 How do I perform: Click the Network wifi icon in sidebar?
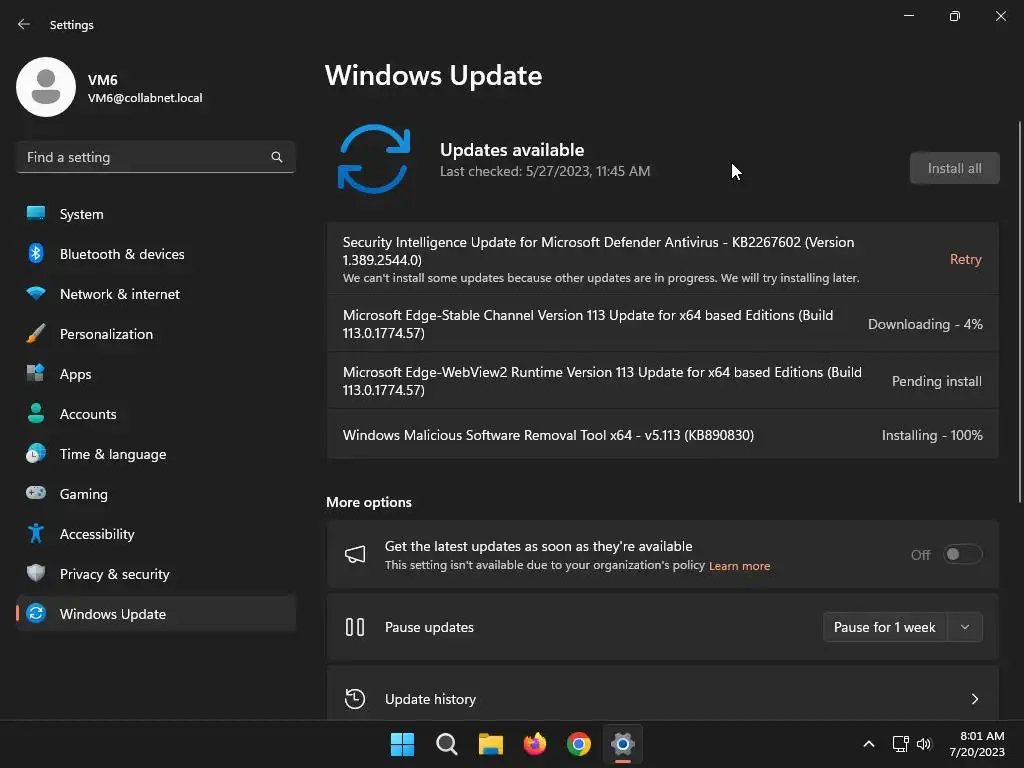(x=36, y=293)
